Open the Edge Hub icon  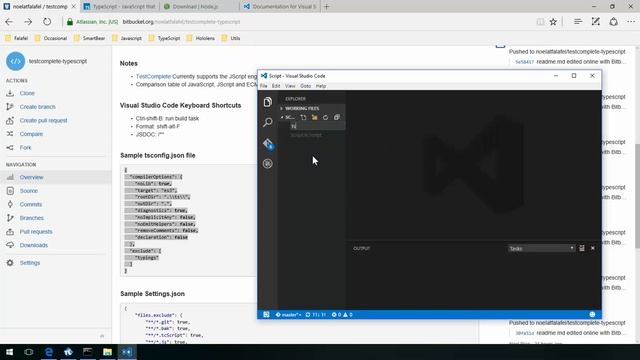click(x=578, y=22)
